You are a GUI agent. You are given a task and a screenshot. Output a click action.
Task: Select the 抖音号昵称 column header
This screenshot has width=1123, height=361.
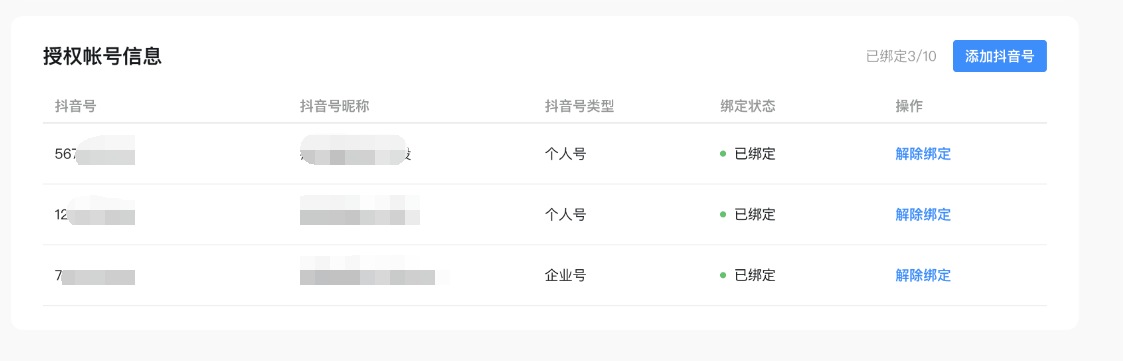point(334,106)
